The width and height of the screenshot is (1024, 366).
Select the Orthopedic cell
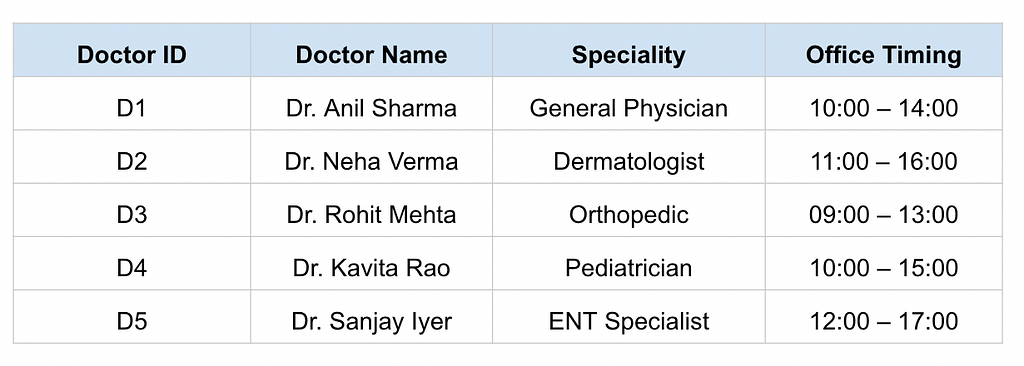[629, 210]
